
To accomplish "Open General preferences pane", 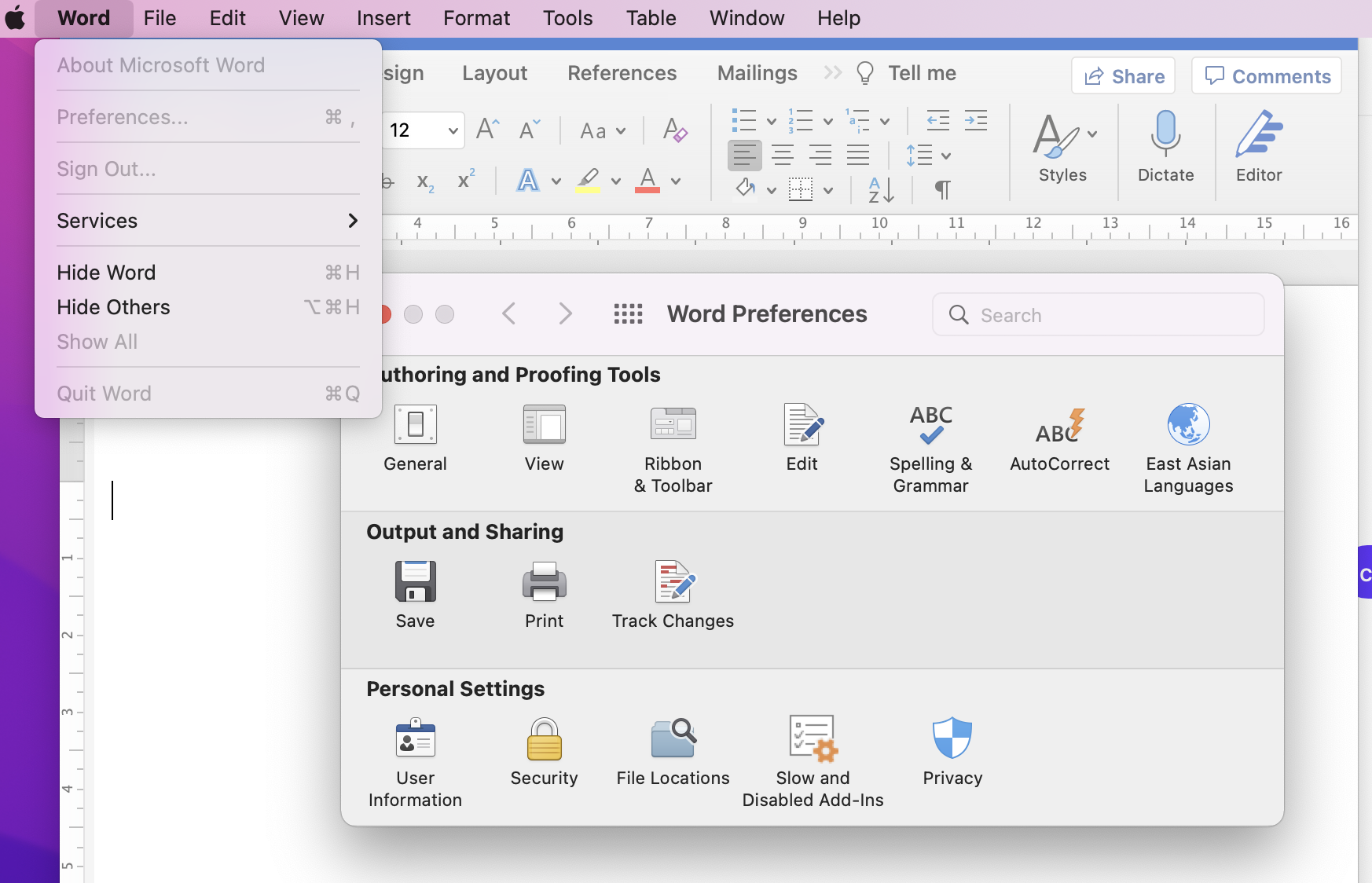I will point(415,439).
